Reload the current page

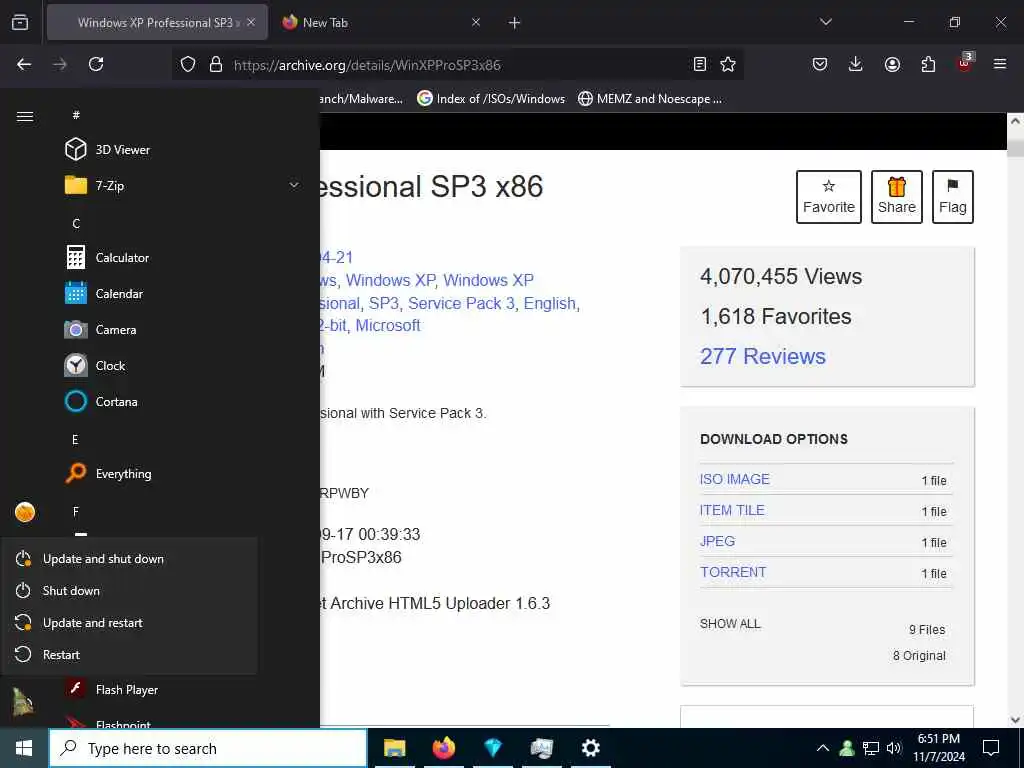pos(96,64)
